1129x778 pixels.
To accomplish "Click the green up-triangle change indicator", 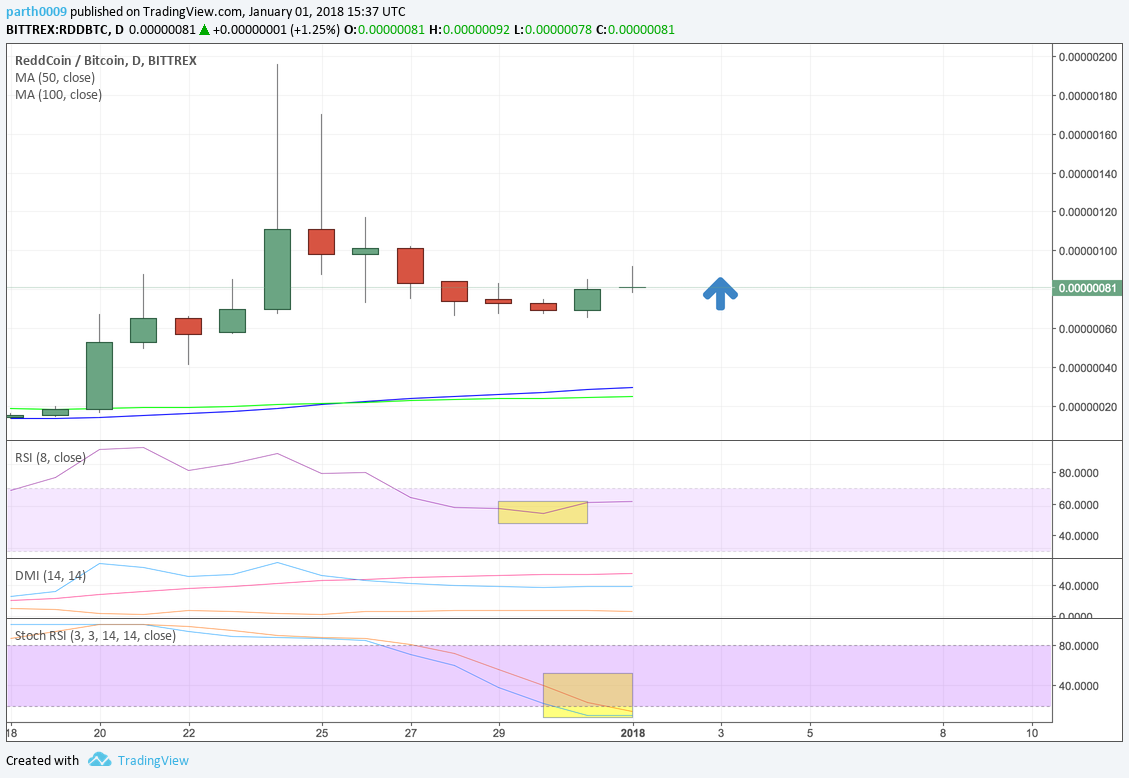I will click(204, 30).
